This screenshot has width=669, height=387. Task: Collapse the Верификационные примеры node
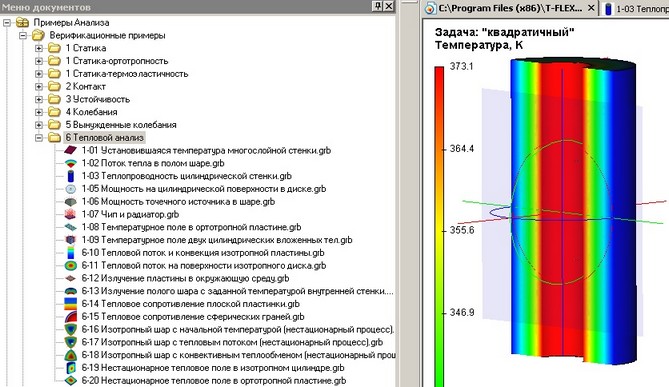[x=23, y=35]
